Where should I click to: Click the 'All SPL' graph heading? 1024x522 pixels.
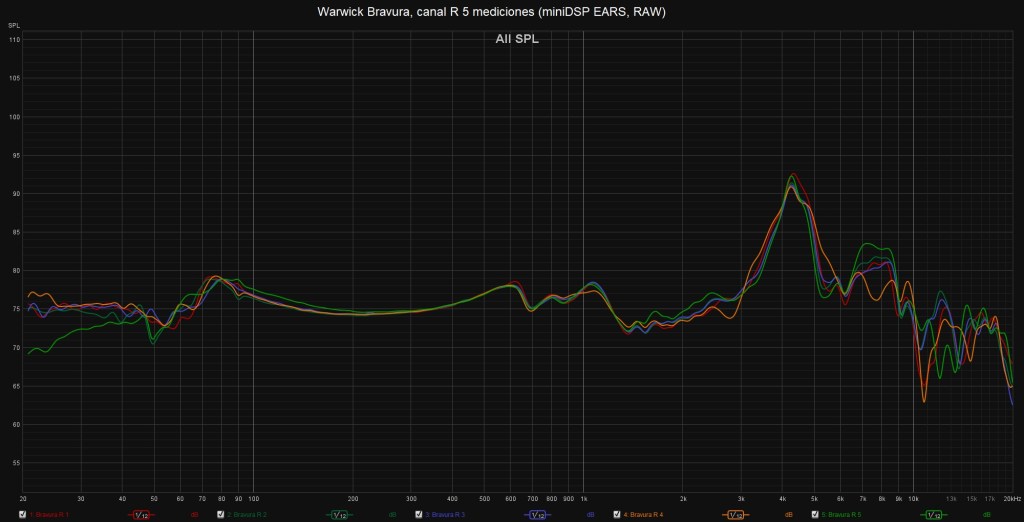point(517,40)
